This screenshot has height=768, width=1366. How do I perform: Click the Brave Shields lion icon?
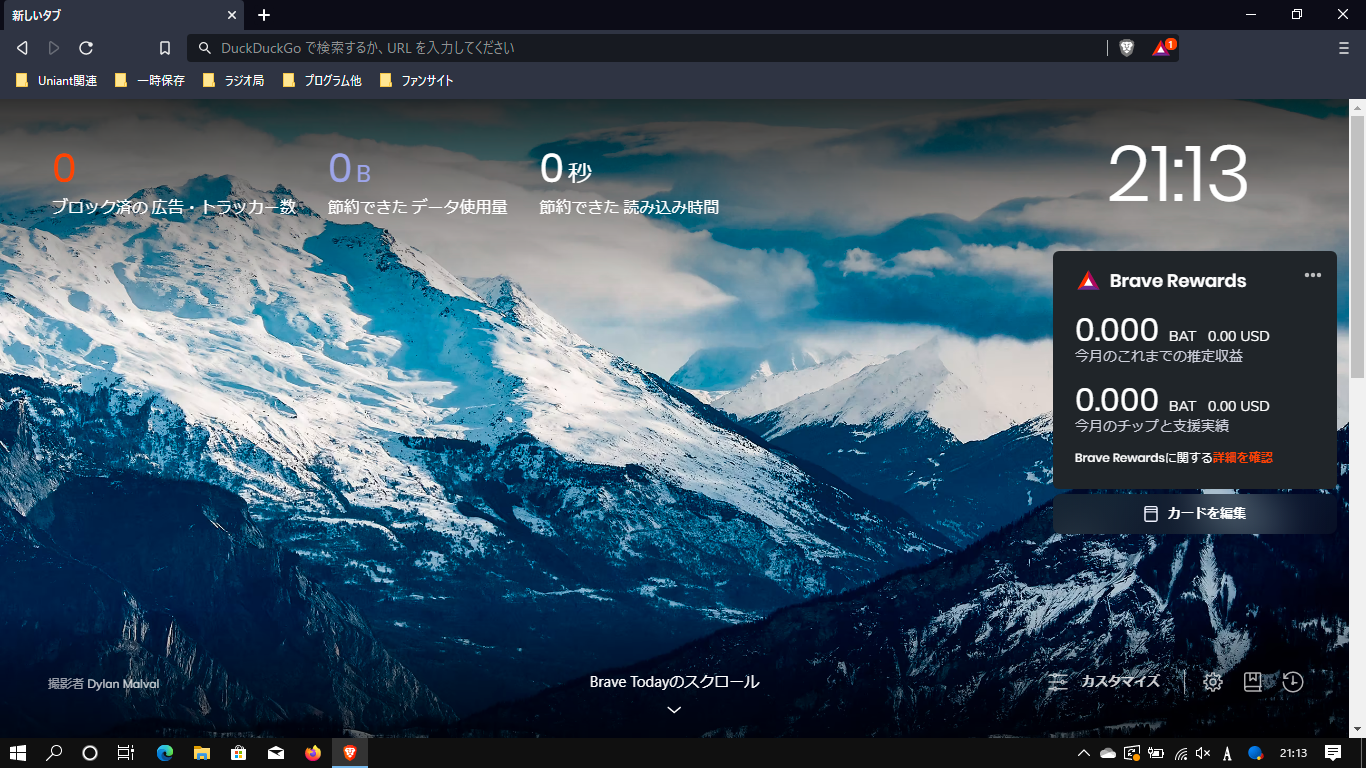tap(1127, 48)
